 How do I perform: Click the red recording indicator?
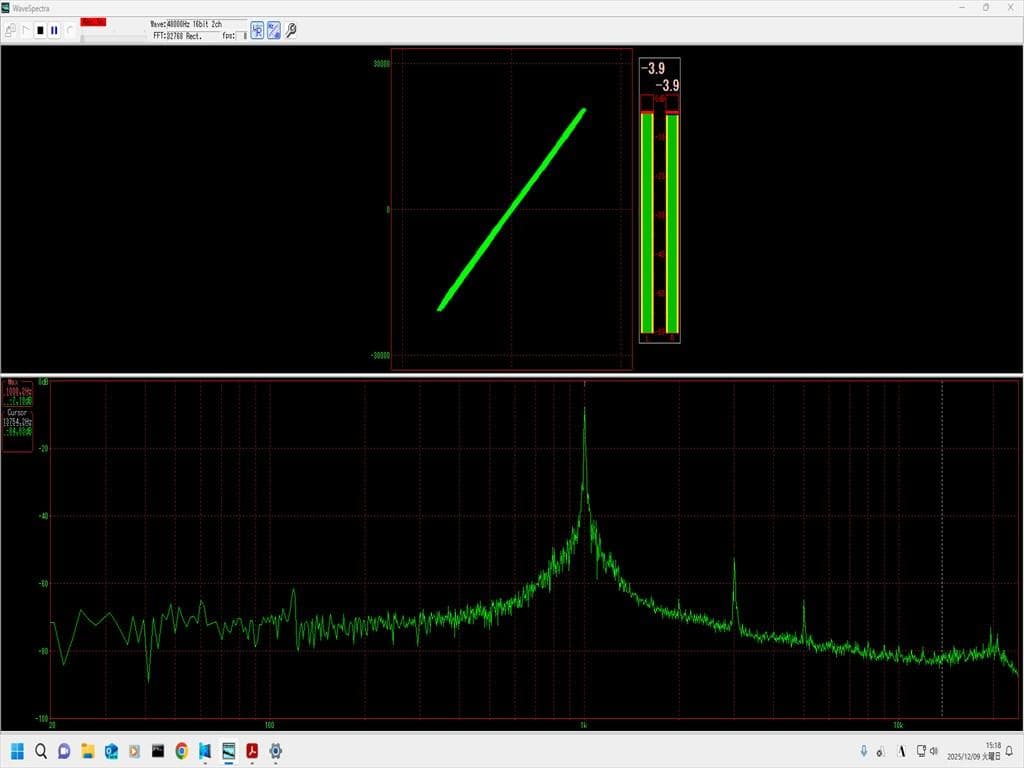click(x=93, y=22)
